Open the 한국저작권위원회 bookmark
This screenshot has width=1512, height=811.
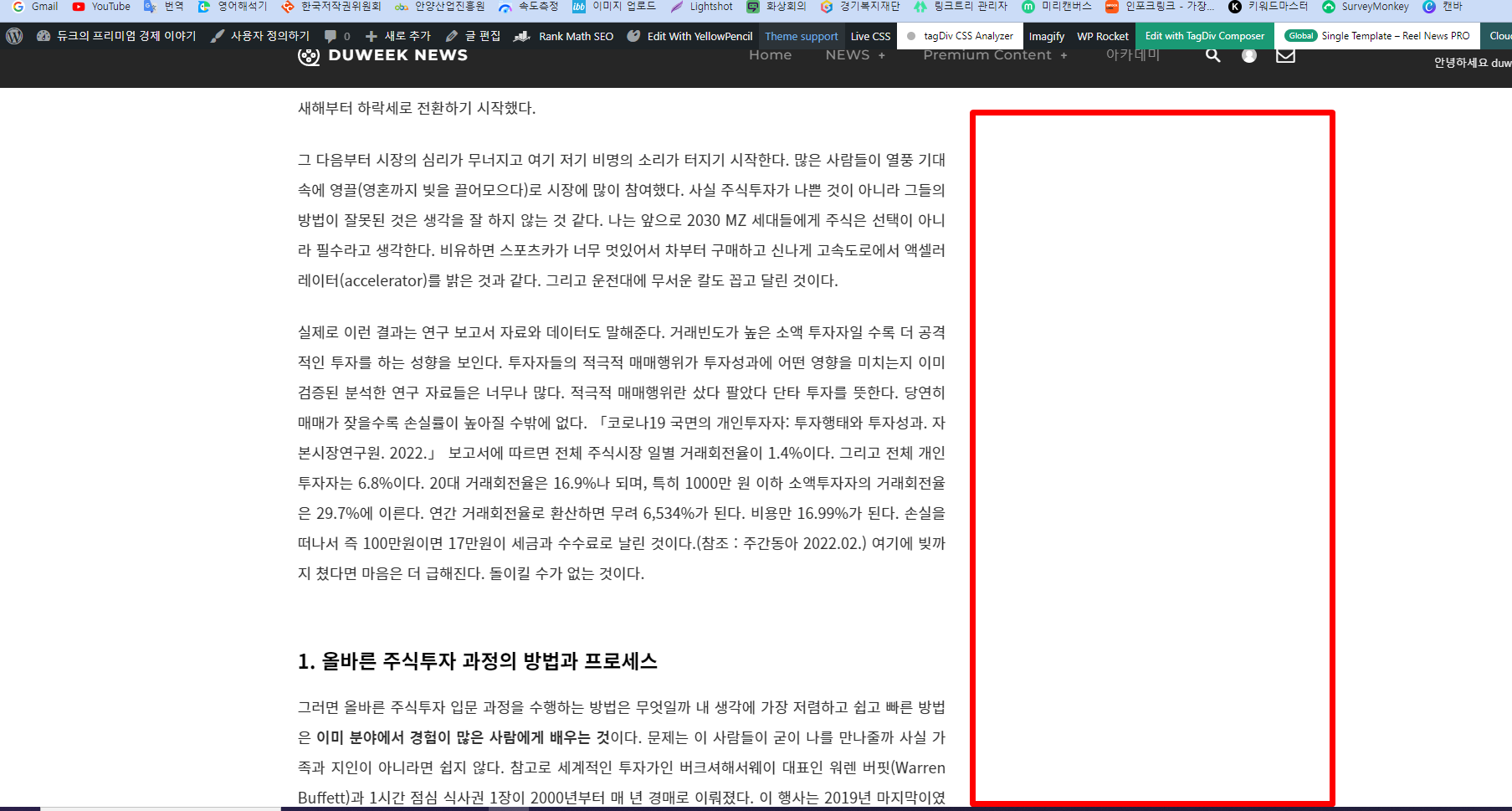(331, 7)
